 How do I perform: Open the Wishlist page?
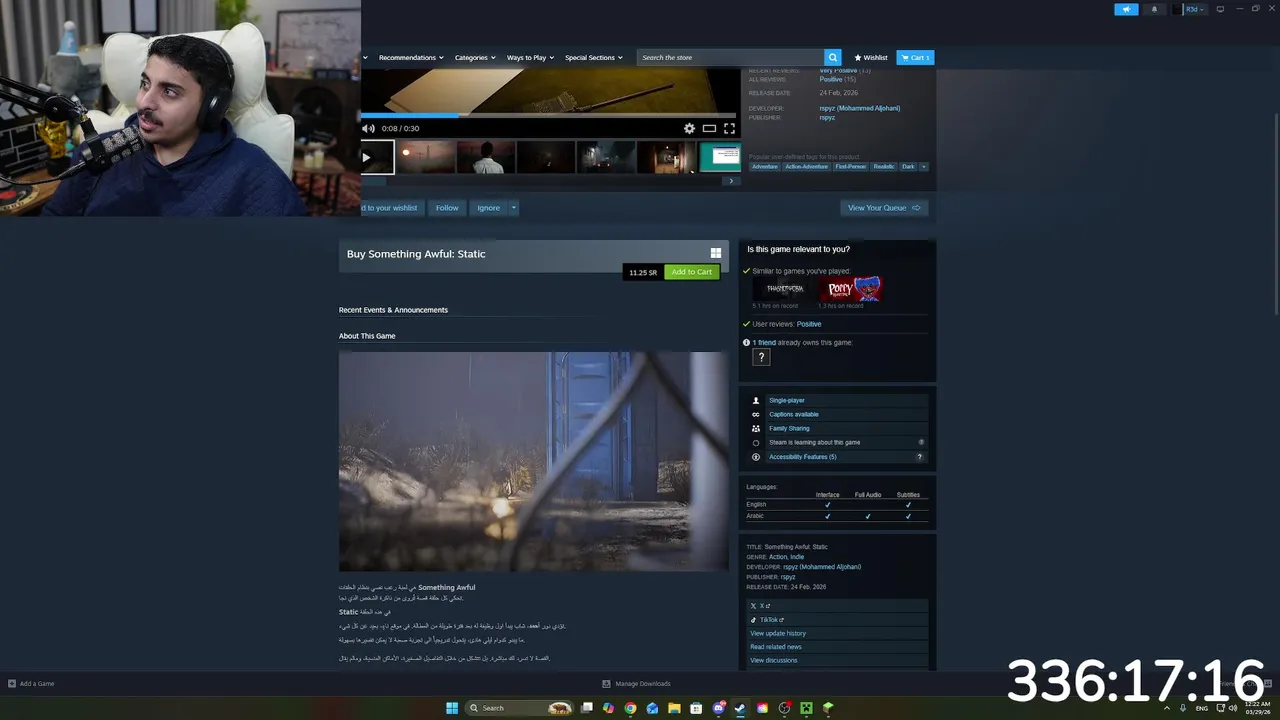coord(871,57)
